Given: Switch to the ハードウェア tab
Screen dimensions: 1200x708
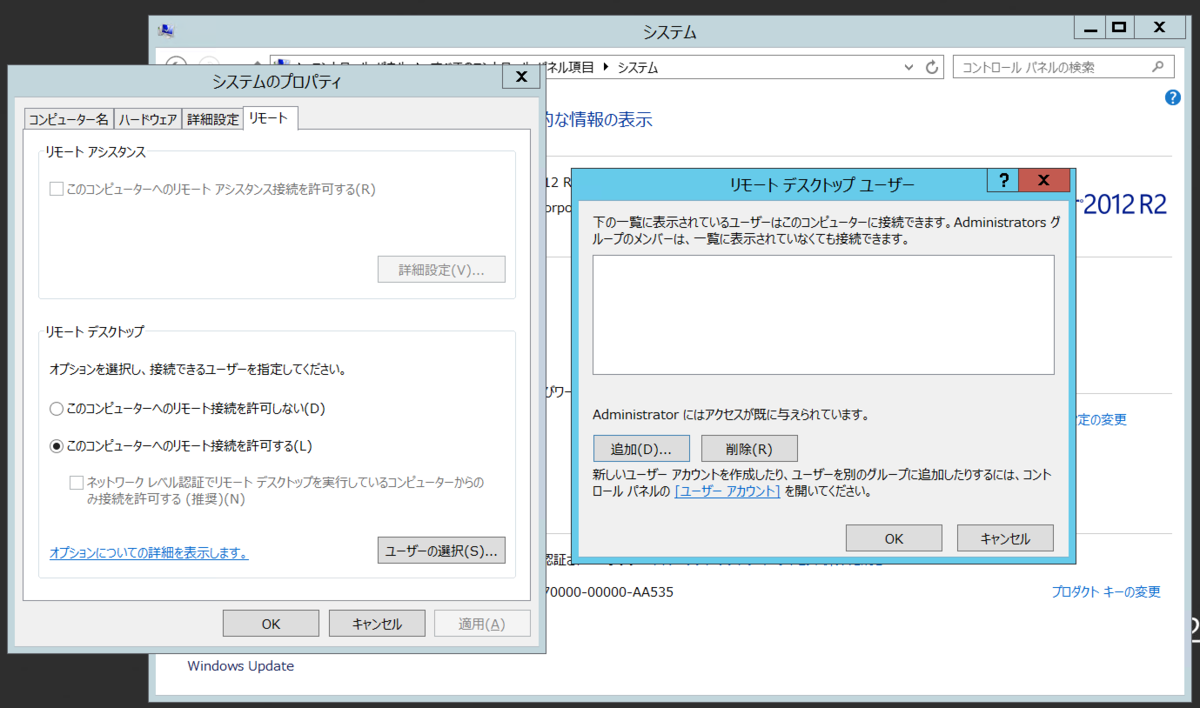Looking at the screenshot, I should tap(149, 118).
